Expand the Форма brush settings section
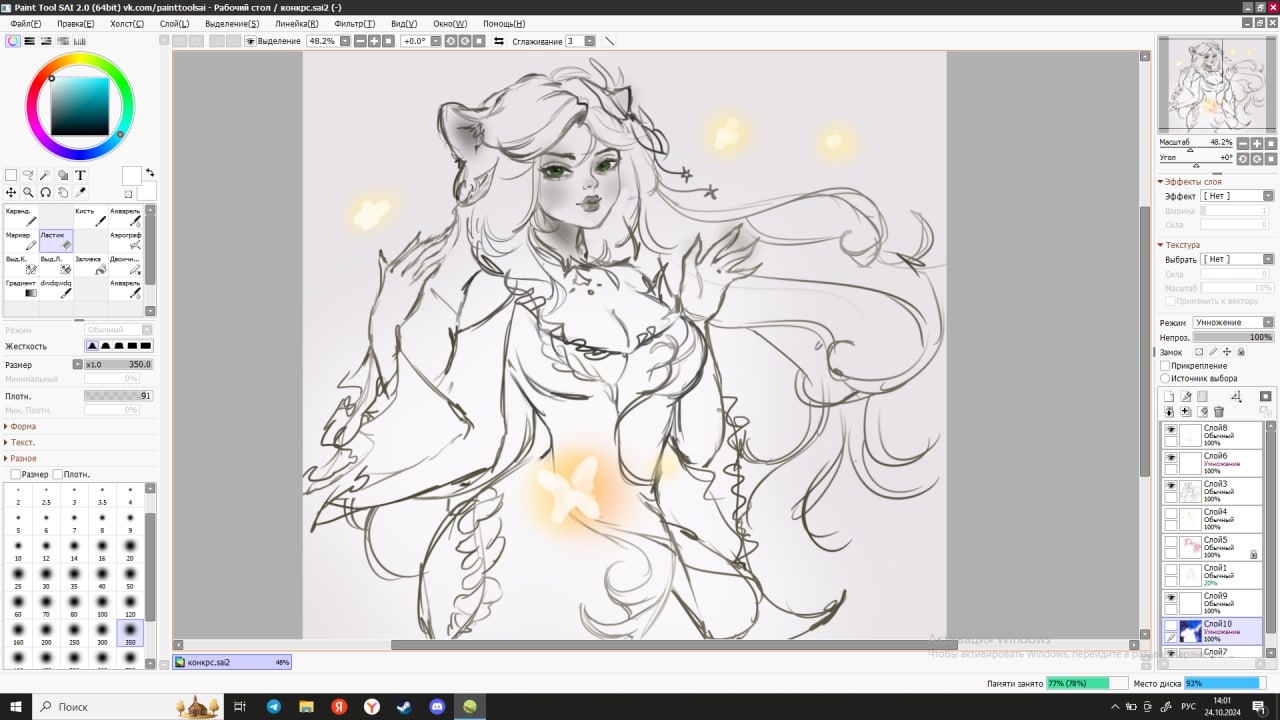Viewport: 1280px width, 720px height. 22,426
